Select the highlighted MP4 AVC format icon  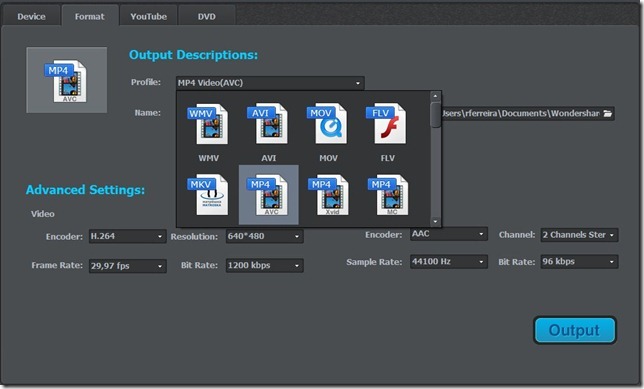pos(269,195)
